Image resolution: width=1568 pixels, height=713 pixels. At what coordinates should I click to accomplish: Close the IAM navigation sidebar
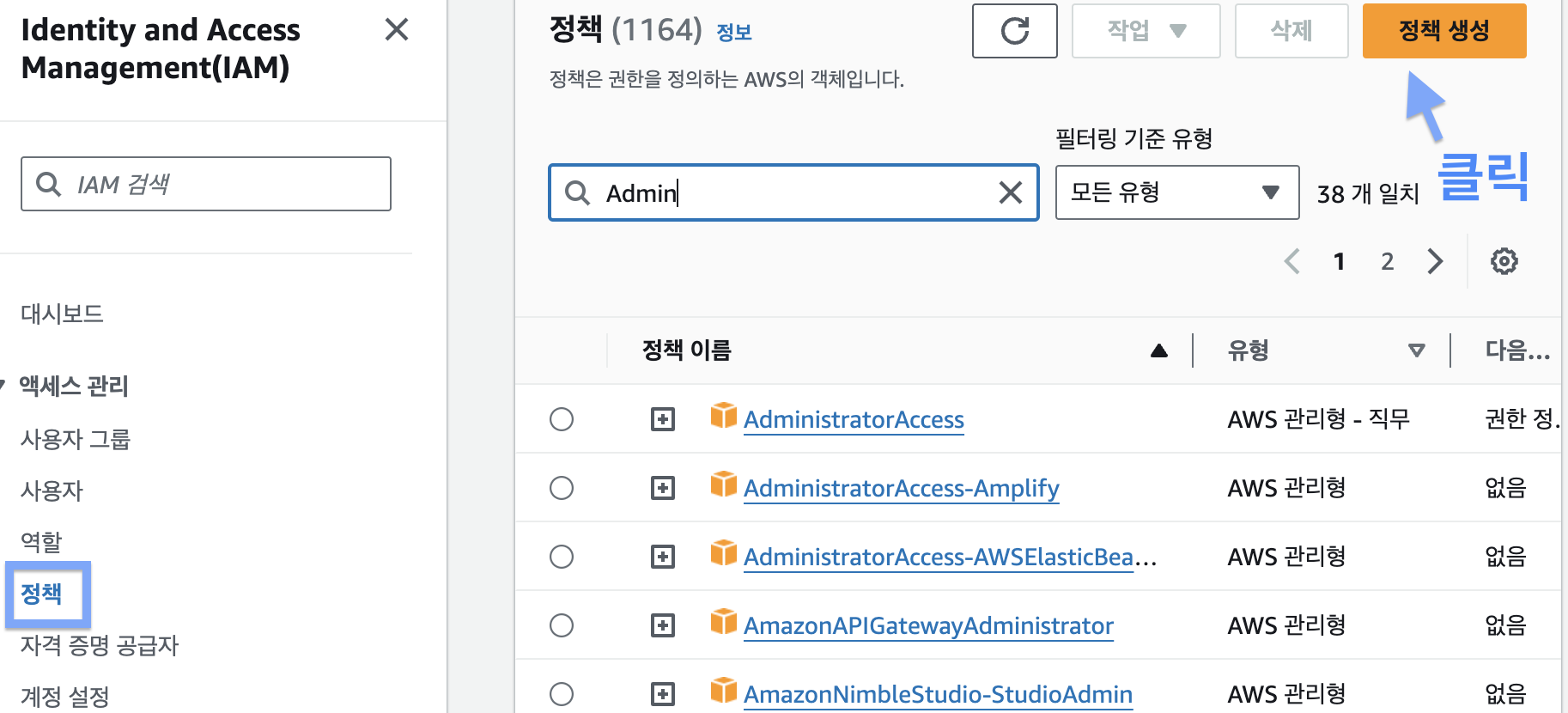396,30
